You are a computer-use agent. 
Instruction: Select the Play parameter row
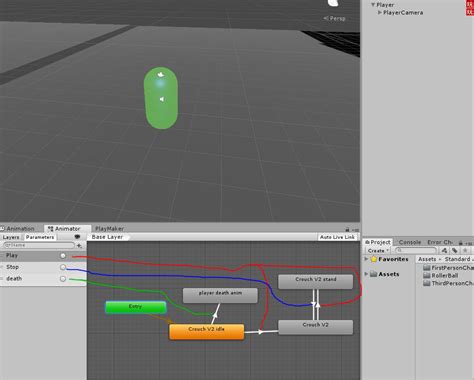pos(43,256)
